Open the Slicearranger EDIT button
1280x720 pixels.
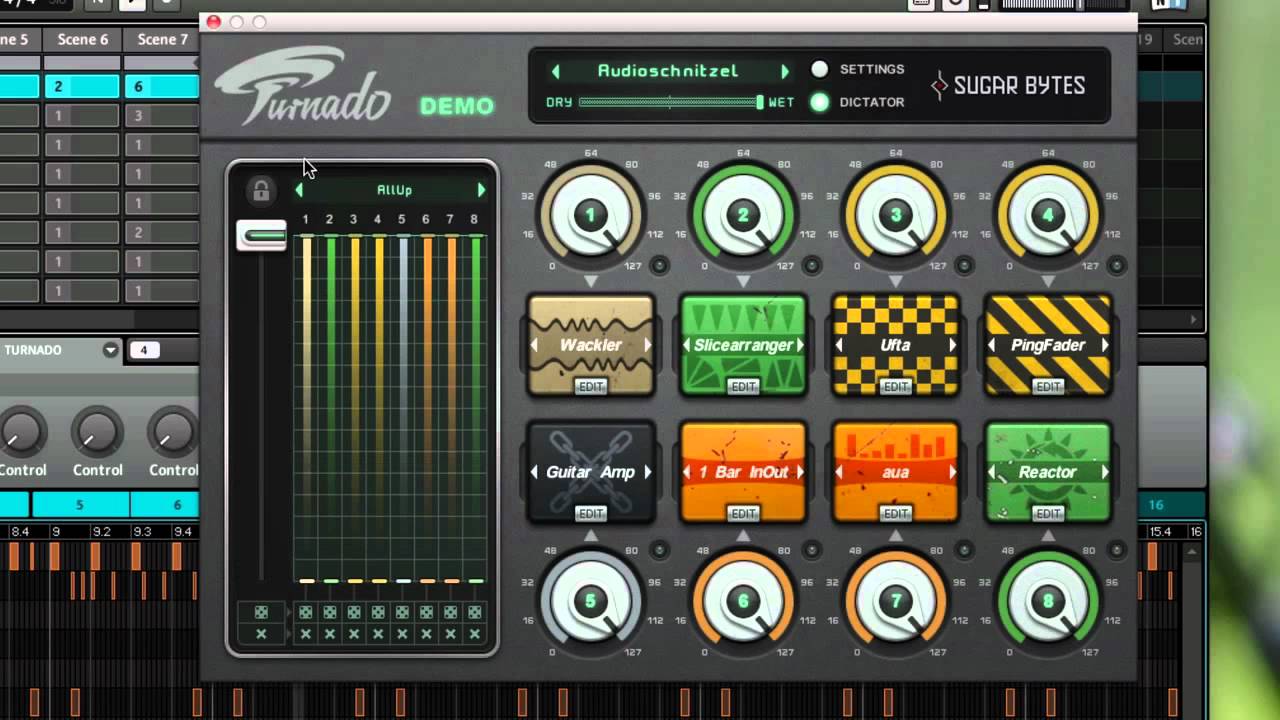click(x=743, y=387)
